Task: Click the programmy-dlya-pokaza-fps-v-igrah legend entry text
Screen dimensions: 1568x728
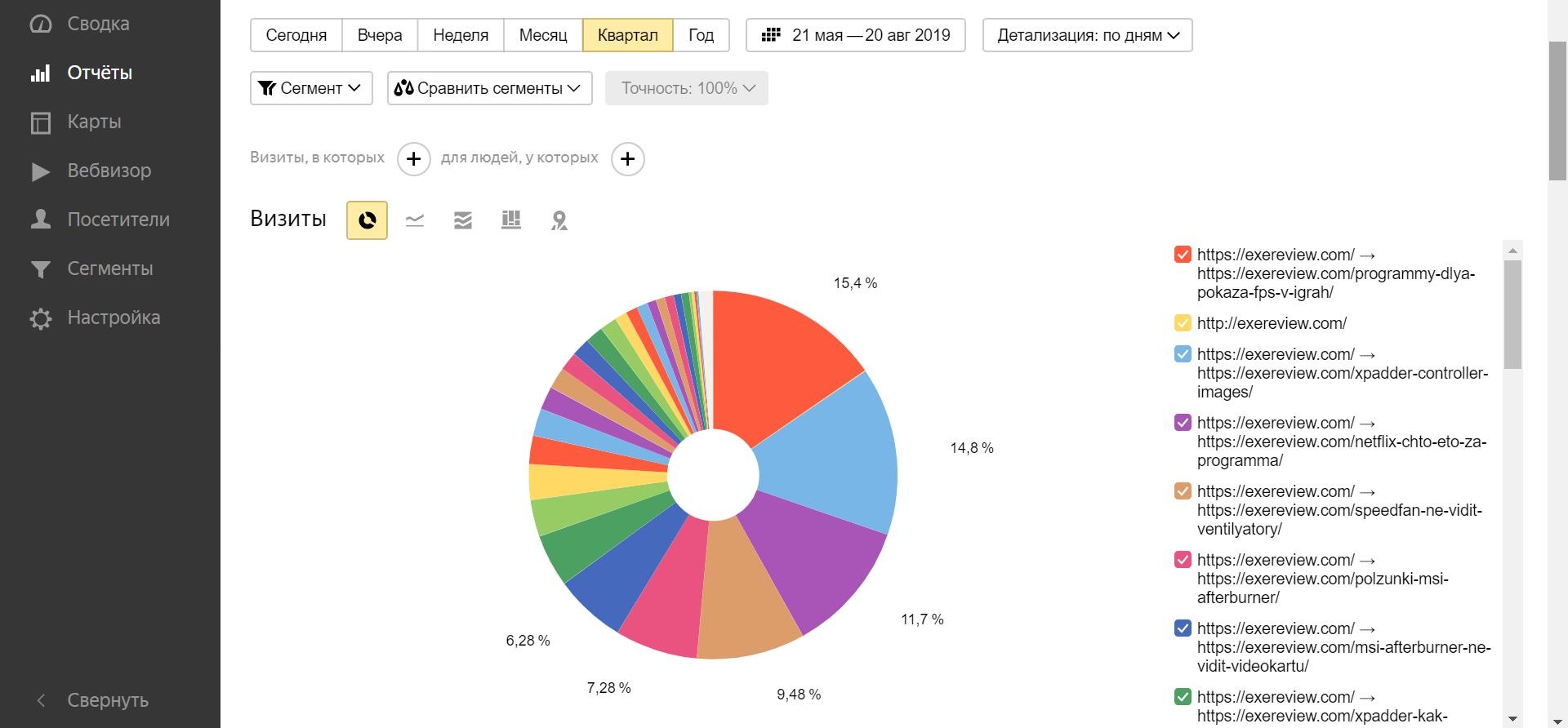Action: tap(1336, 273)
